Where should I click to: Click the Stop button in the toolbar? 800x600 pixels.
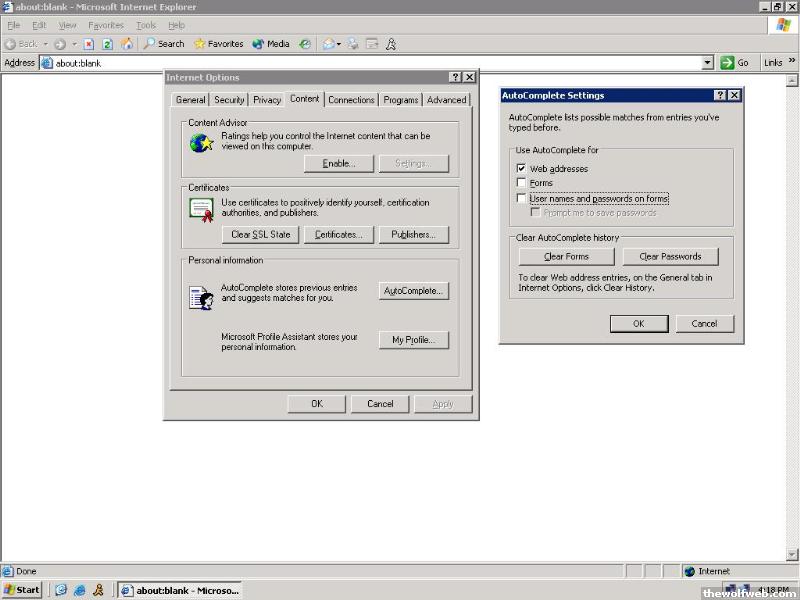[89, 44]
